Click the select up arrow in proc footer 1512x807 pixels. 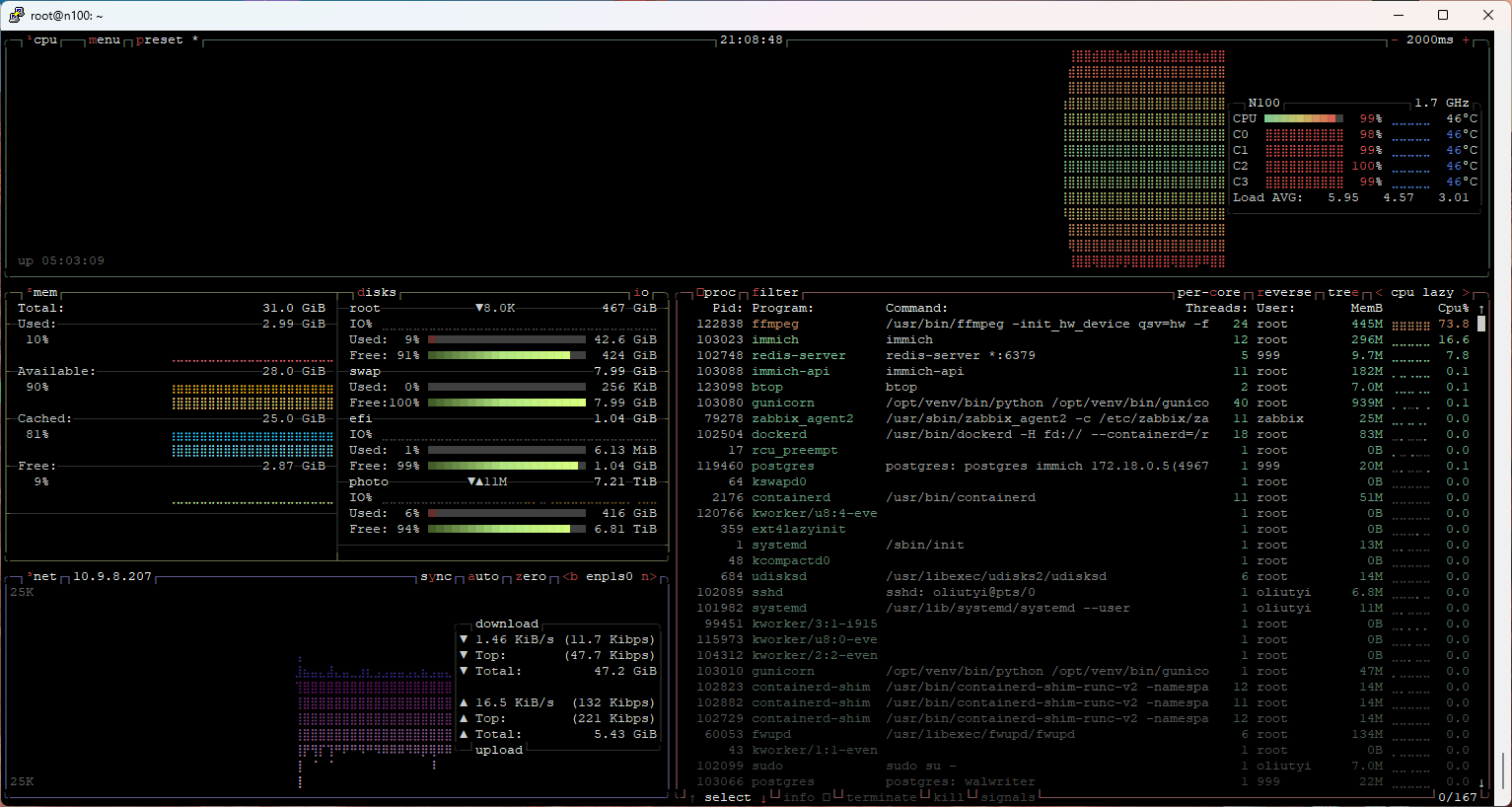[692, 797]
